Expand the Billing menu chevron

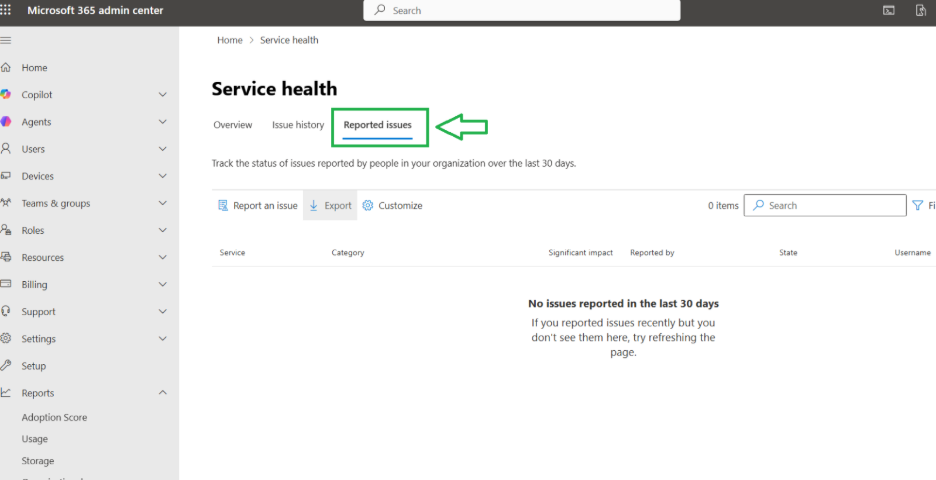pyautogui.click(x=162, y=284)
